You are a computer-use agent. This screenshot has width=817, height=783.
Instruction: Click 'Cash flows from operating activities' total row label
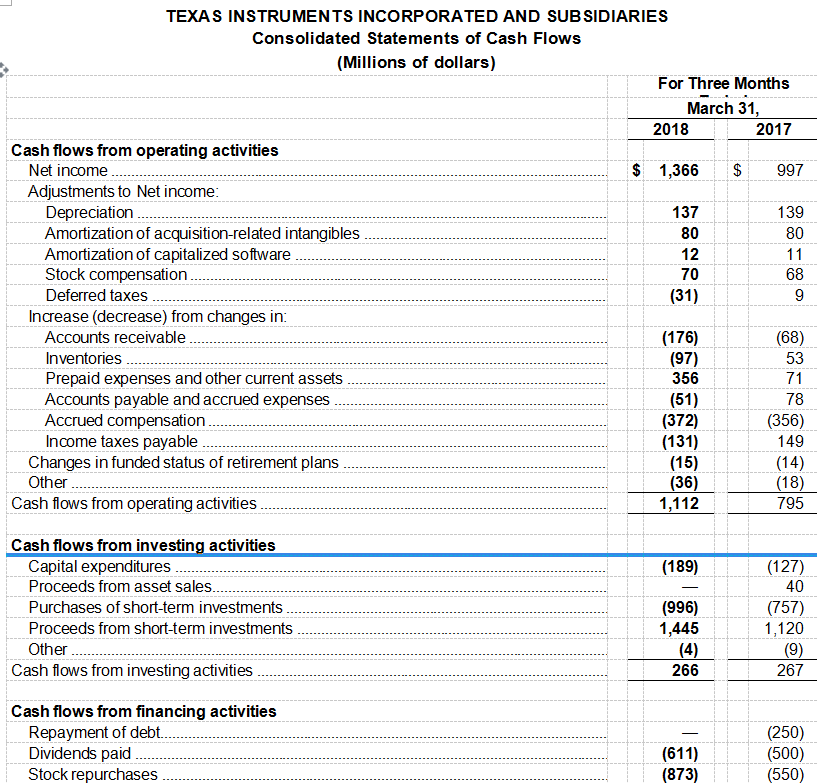coord(134,503)
